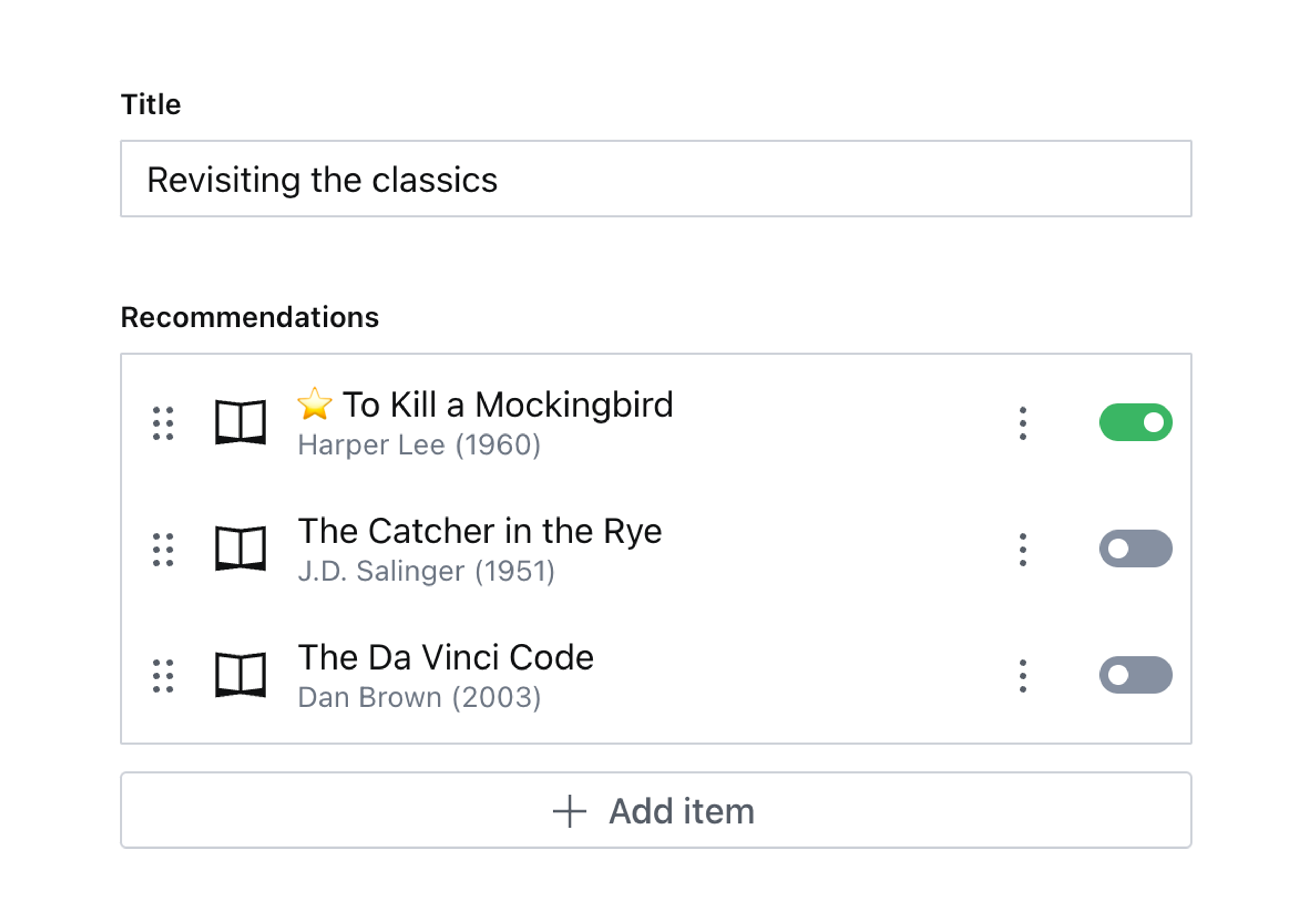The height and width of the screenshot is (924, 1312).
Task: Click the Title input field
Action: (x=655, y=179)
